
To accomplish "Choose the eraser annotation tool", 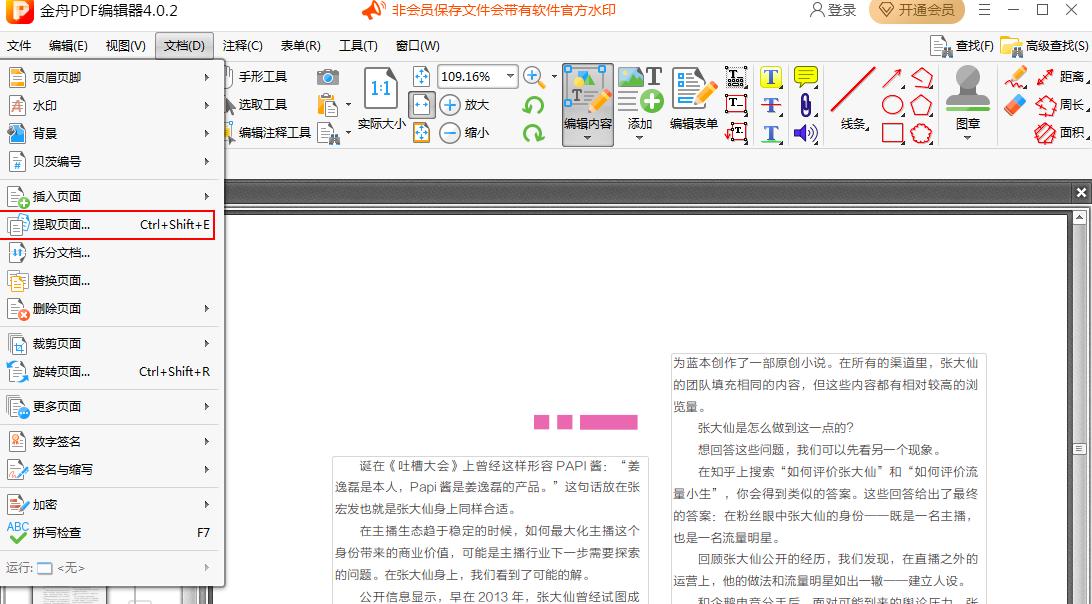I will [1016, 105].
